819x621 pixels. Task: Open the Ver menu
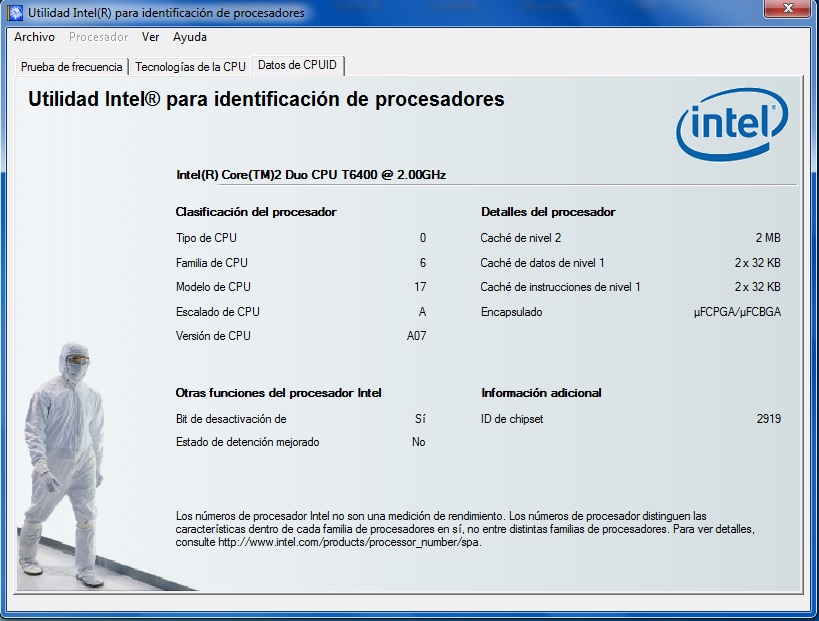[x=150, y=37]
